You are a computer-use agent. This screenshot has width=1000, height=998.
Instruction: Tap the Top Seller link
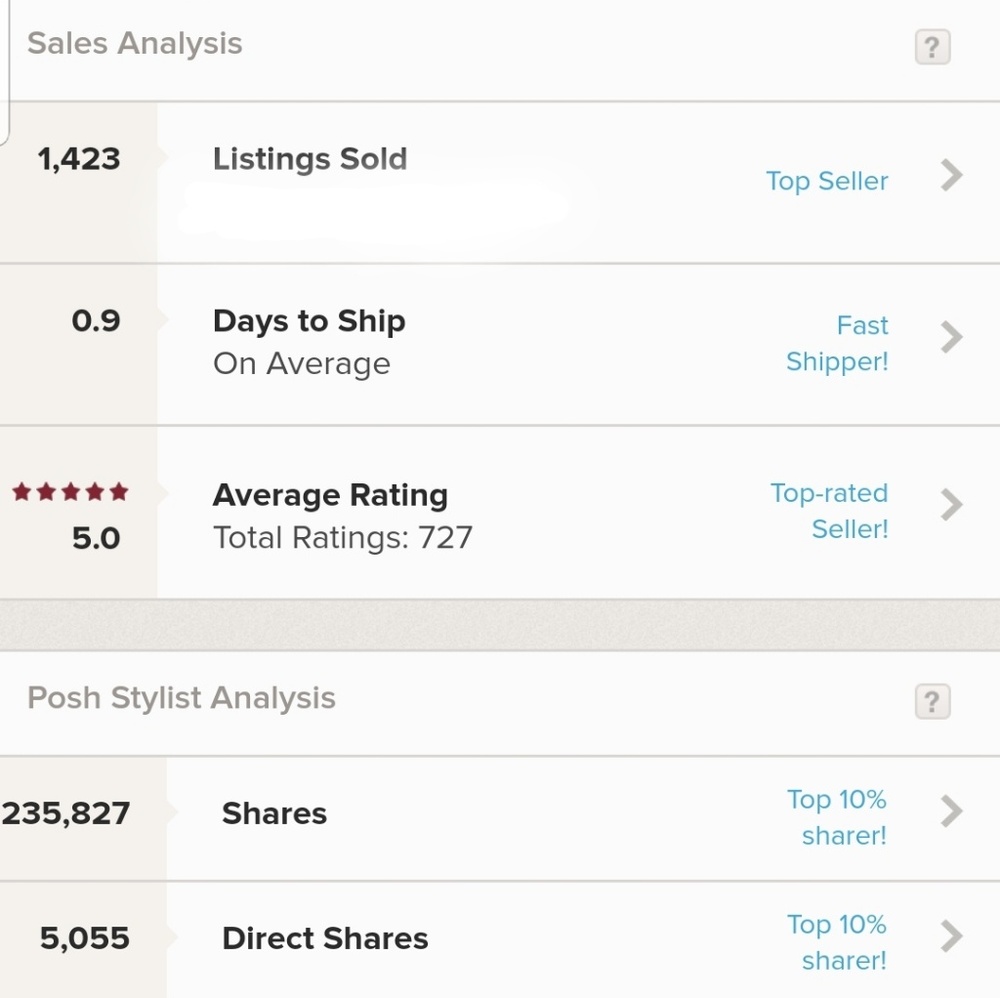point(827,181)
